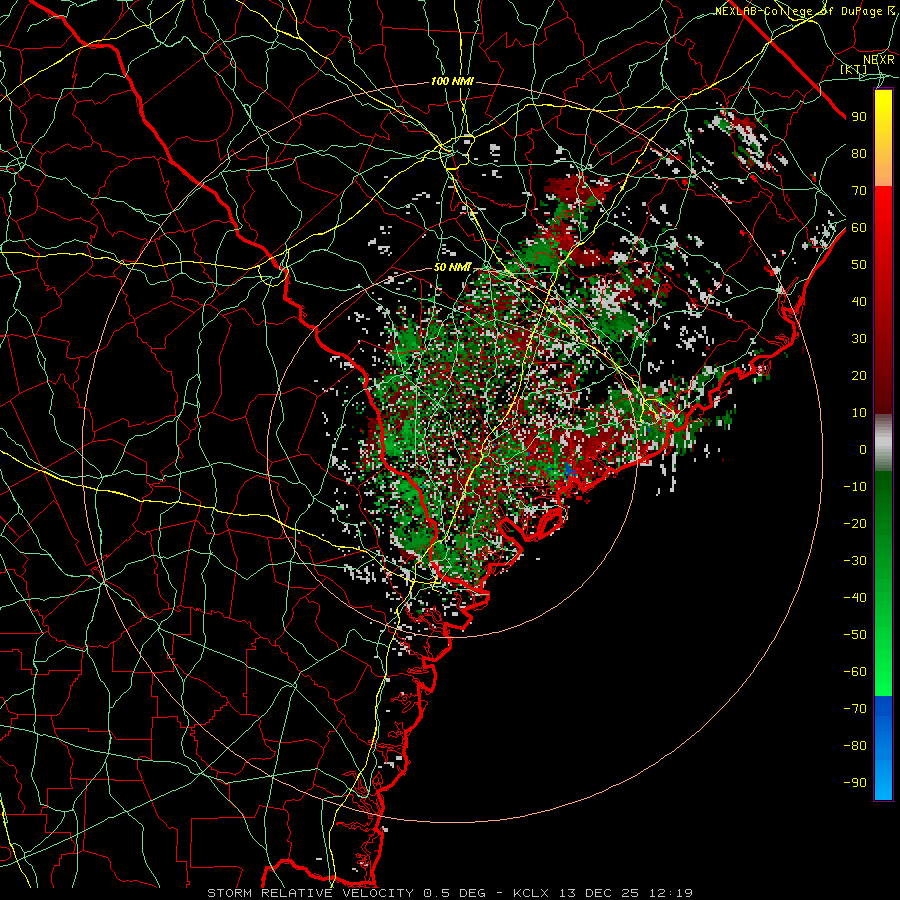Screen dimensions: 900x900
Task: Click the 40 value on velocity scale
Action: (859, 302)
